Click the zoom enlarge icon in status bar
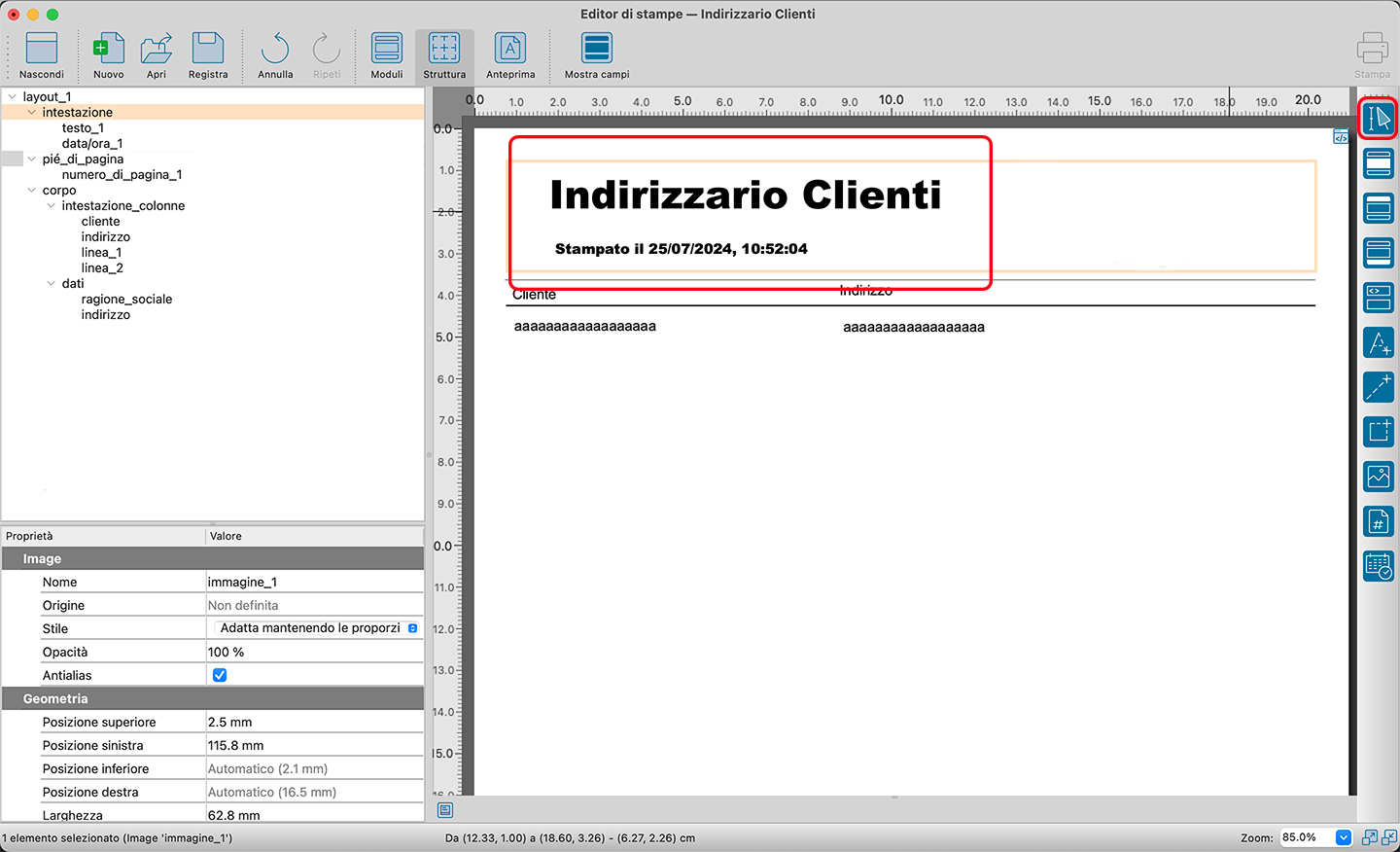This screenshot has width=1400, height=852. pyautogui.click(x=1370, y=837)
